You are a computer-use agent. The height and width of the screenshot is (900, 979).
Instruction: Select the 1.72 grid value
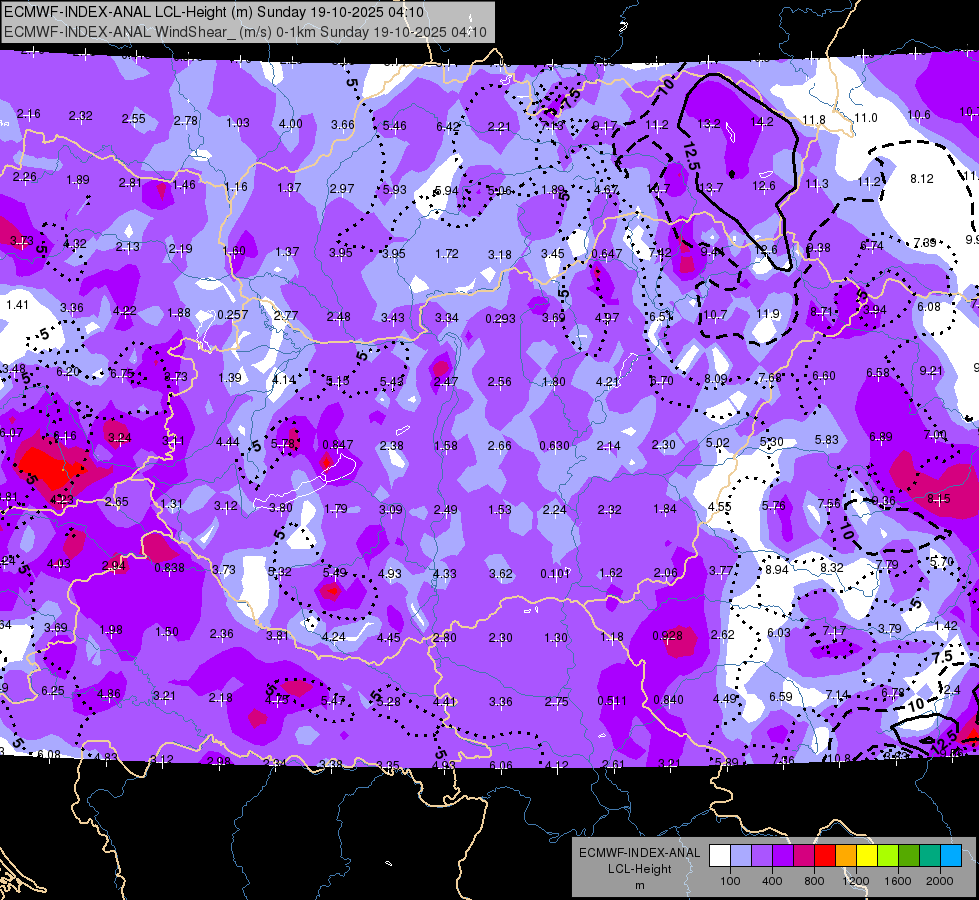point(447,254)
